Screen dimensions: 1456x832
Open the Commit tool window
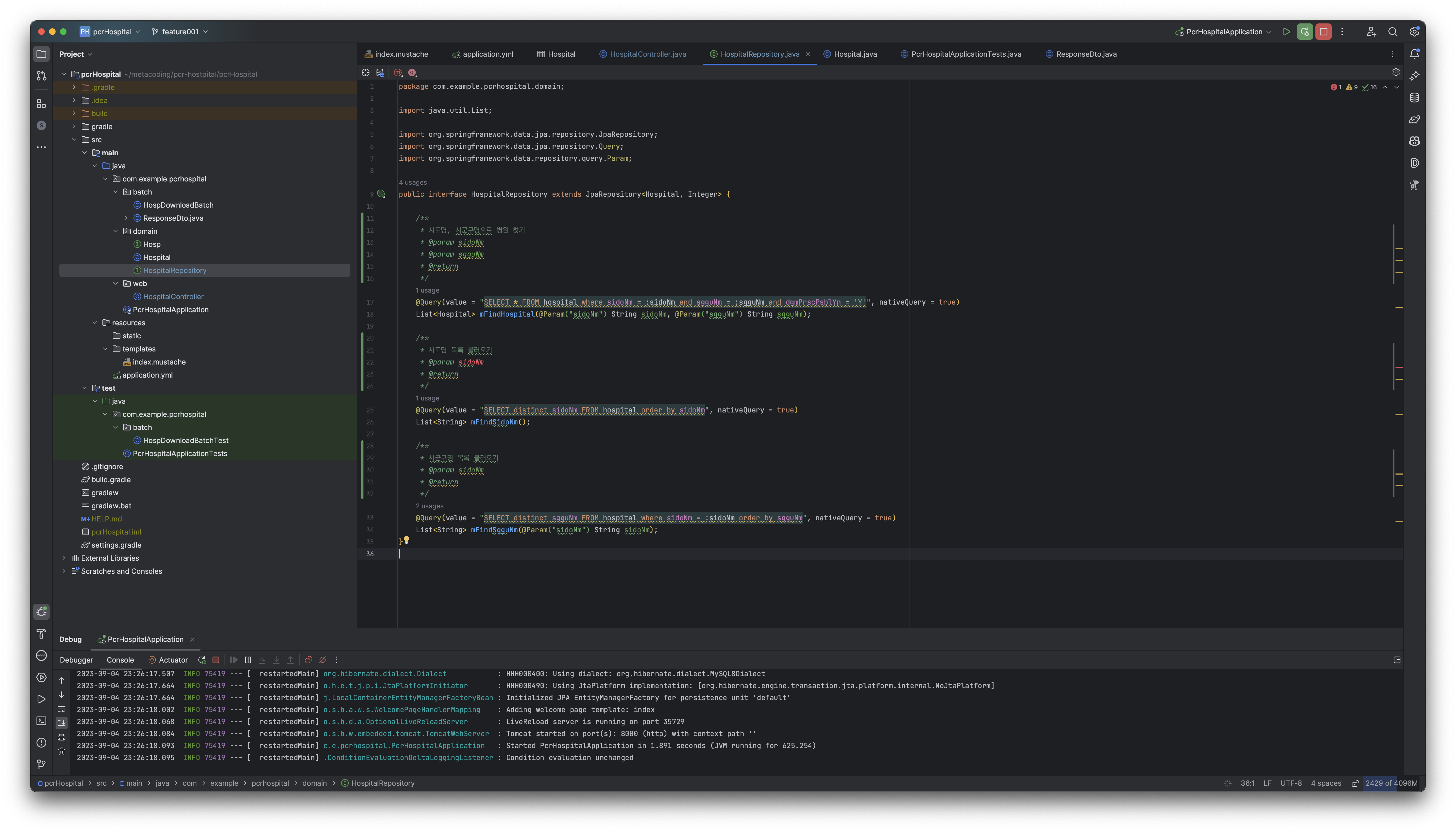[41, 75]
